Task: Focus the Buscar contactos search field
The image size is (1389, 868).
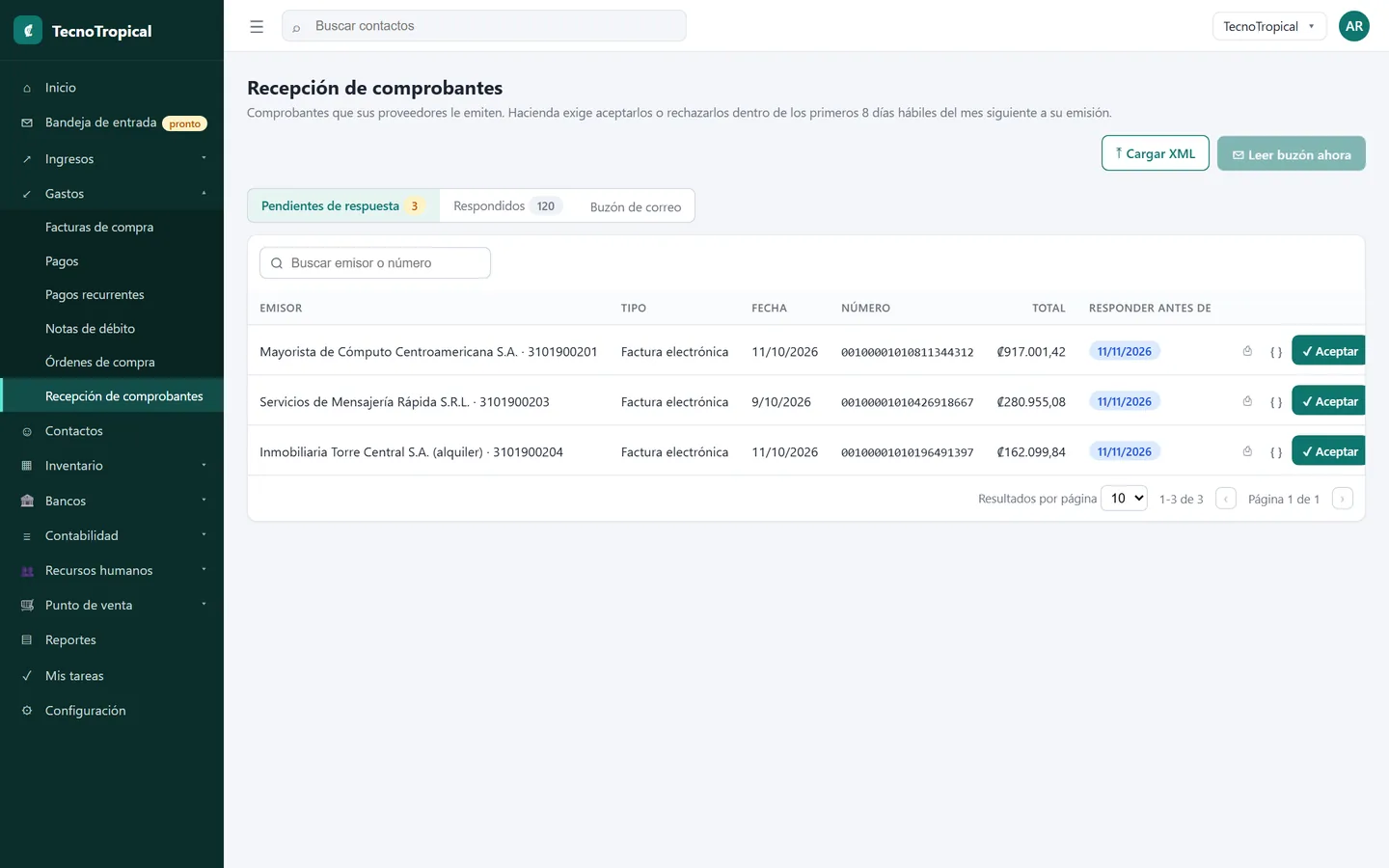Action: point(484,26)
